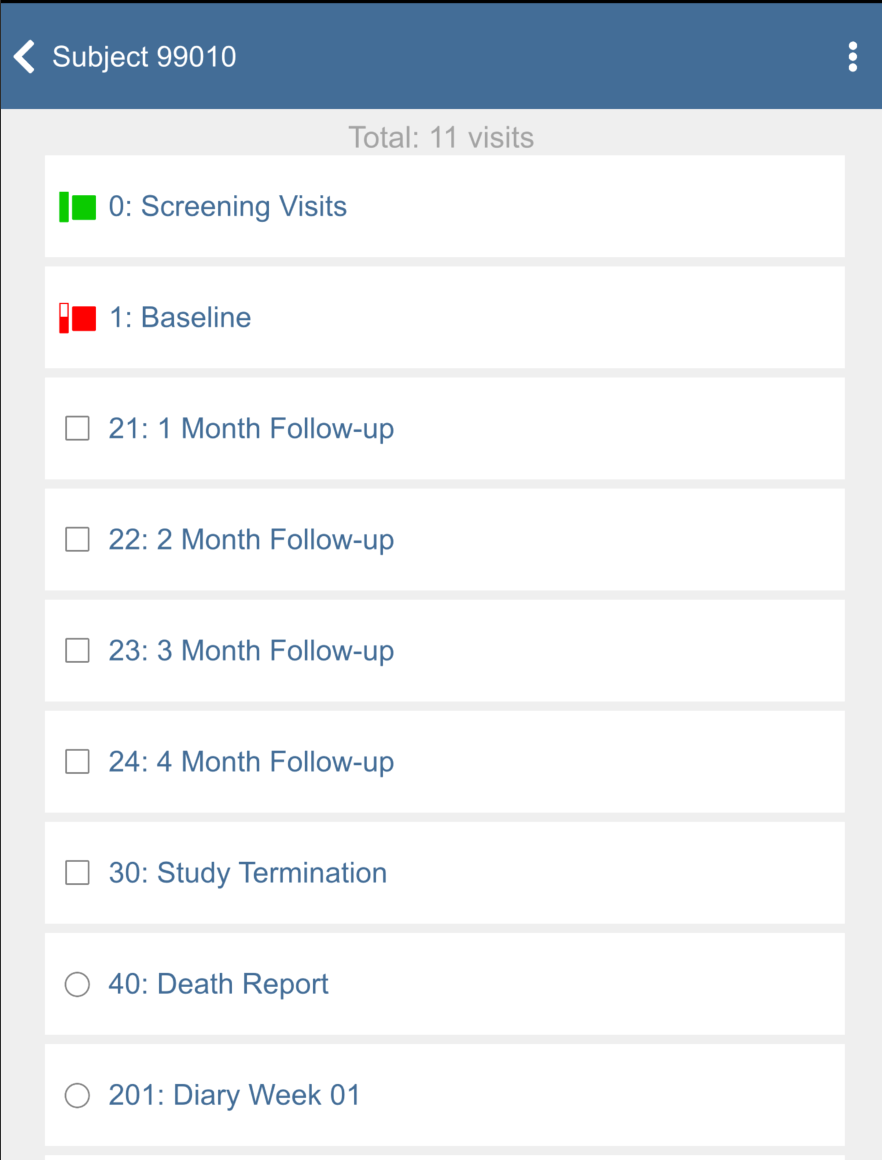Open 0: Screening Visits
The height and width of the screenshot is (1160, 882).
point(228,207)
